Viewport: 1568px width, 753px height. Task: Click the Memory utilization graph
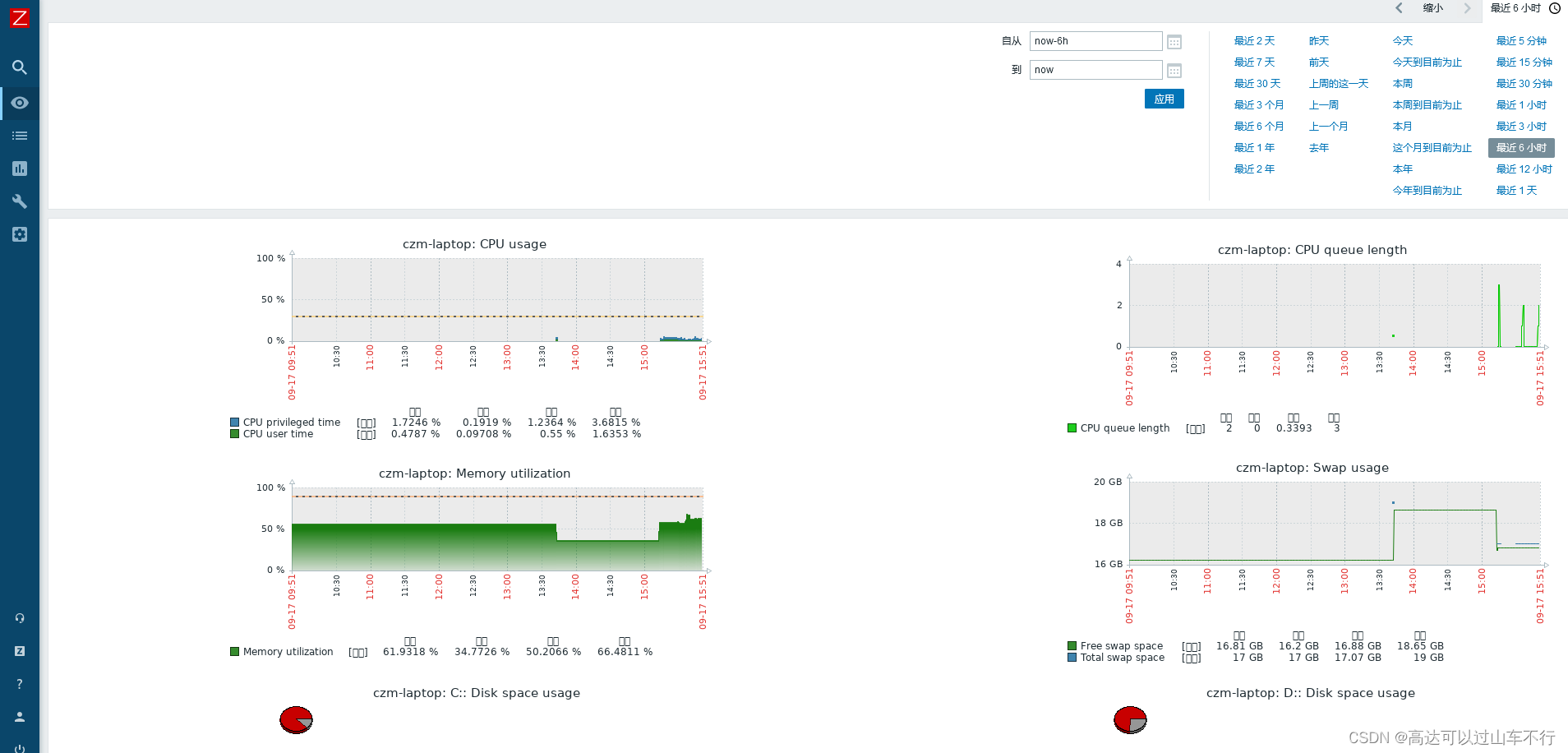point(497,529)
